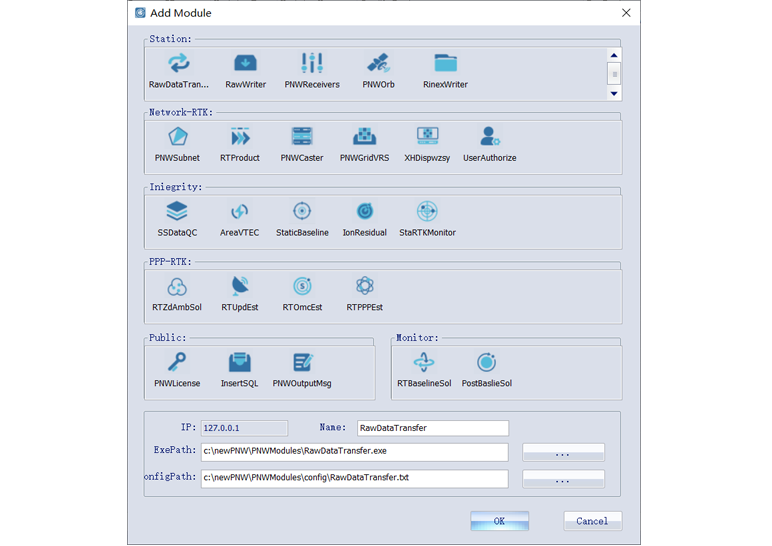Pick the RTUpdEst module icon
Image resolution: width=772 pixels, height=546 pixels.
(x=240, y=287)
